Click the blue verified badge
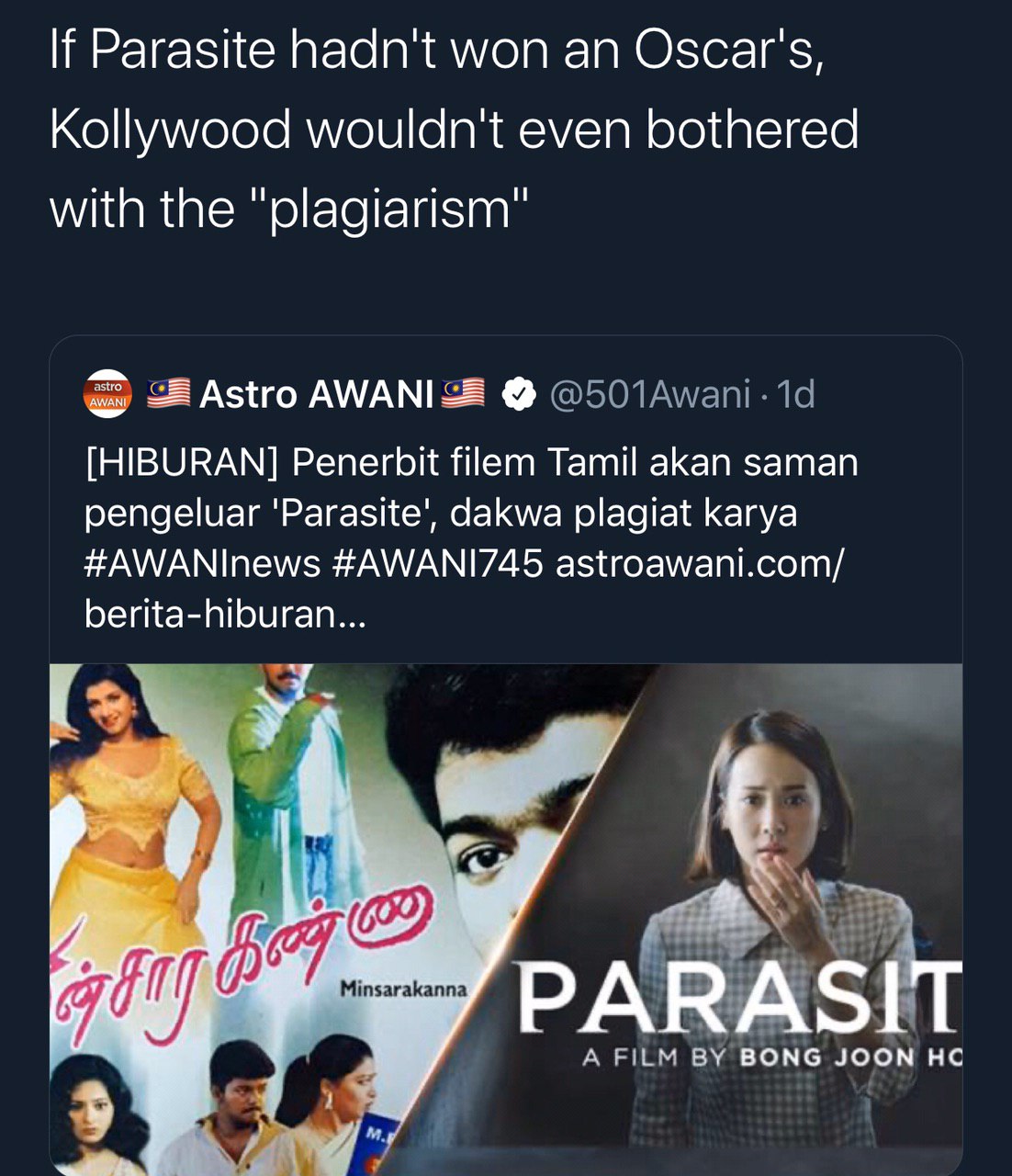 519,394
